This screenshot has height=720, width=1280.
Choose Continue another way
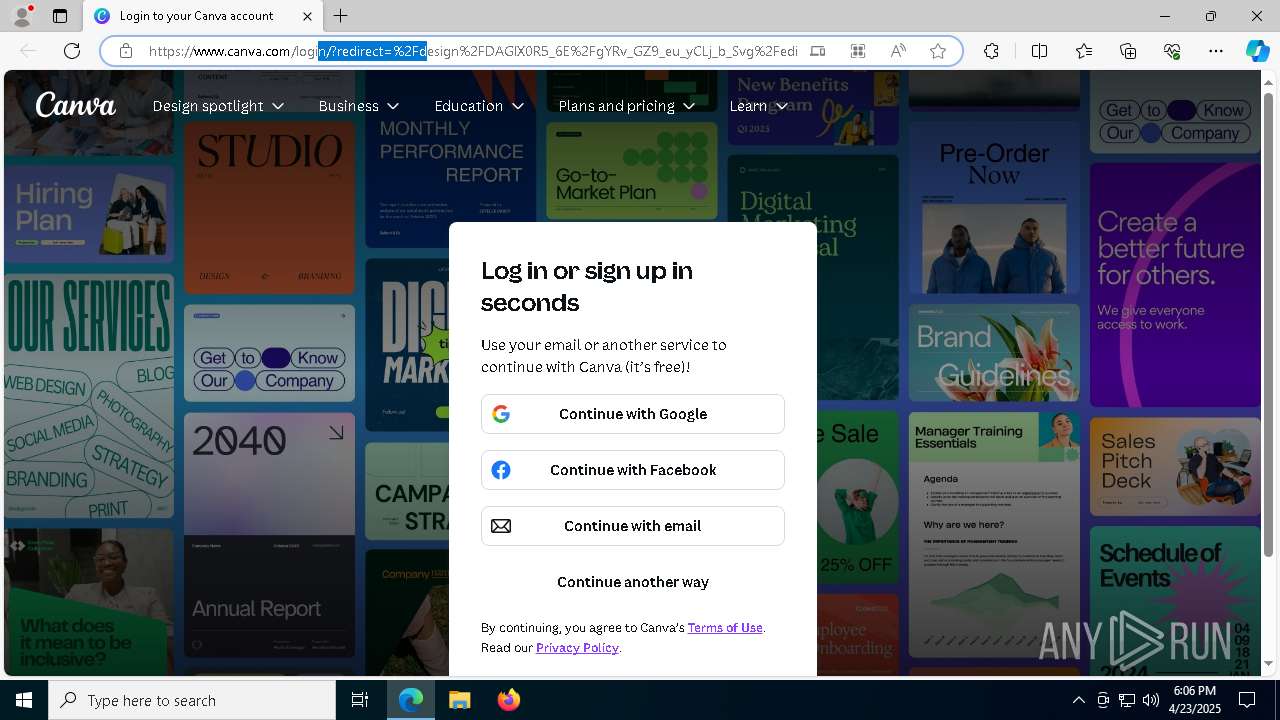[633, 582]
